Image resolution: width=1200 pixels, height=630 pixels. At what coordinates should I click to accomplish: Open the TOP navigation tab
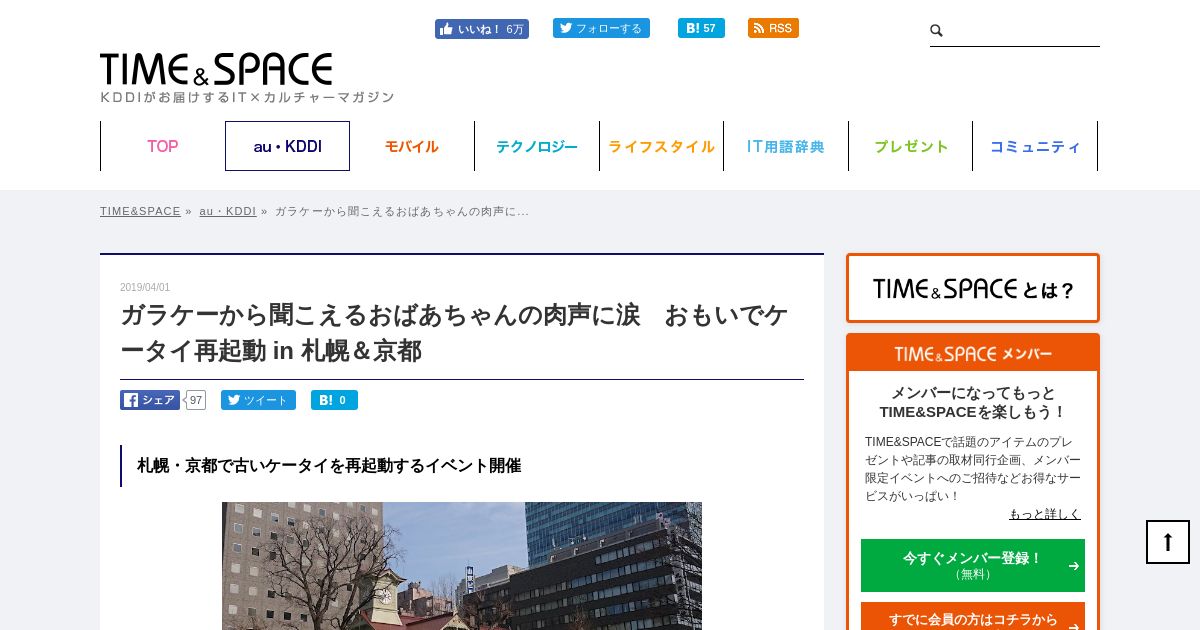point(163,146)
